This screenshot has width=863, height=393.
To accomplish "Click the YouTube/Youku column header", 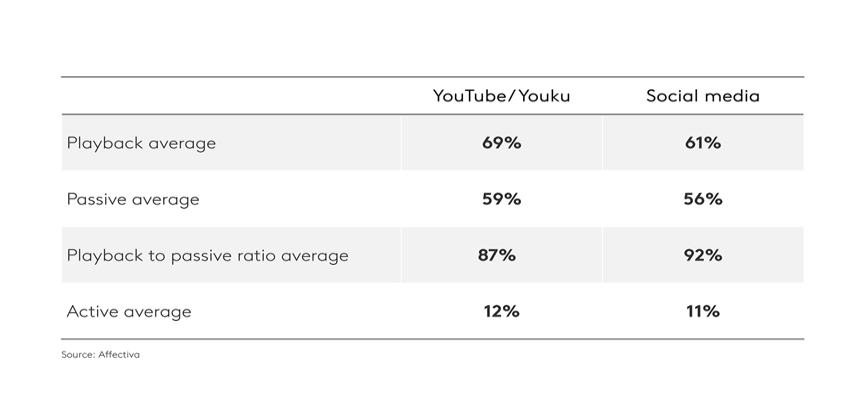I will pos(501,96).
